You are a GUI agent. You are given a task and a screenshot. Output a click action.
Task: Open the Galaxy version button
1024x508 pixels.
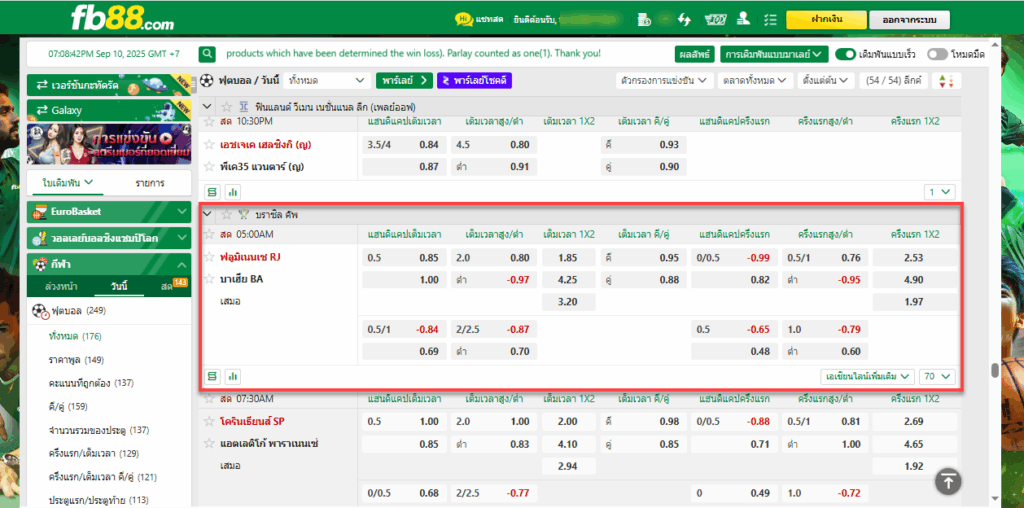[109, 110]
